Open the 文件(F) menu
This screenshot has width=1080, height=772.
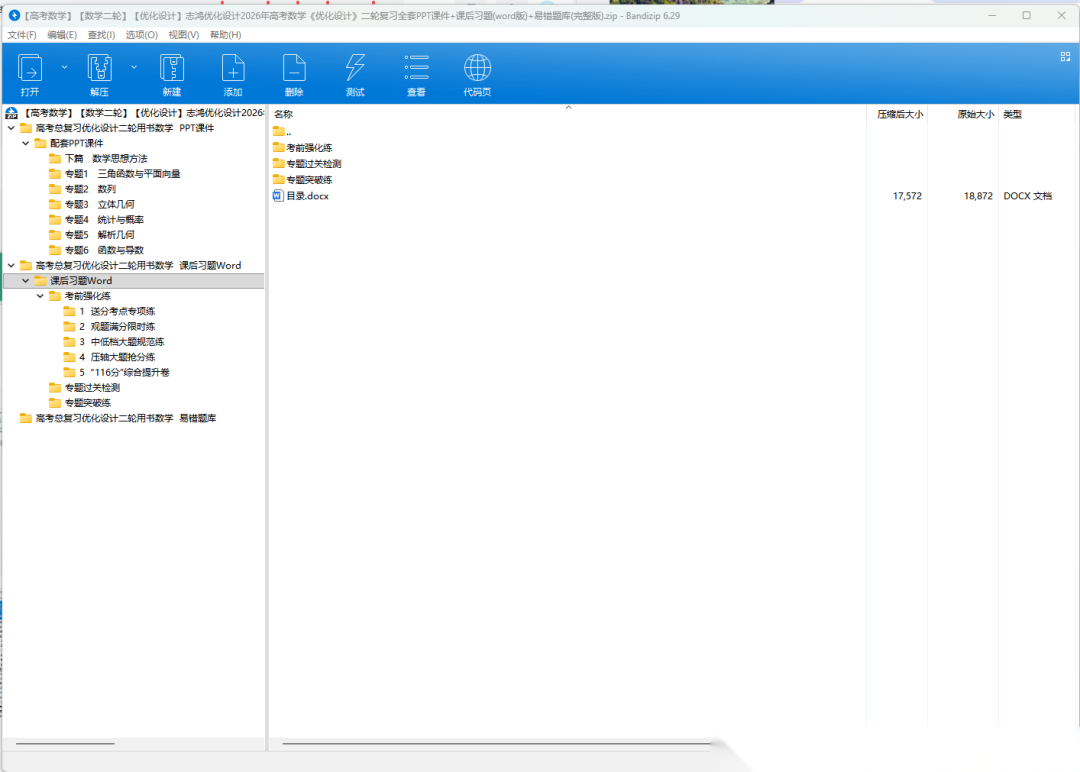click(22, 35)
